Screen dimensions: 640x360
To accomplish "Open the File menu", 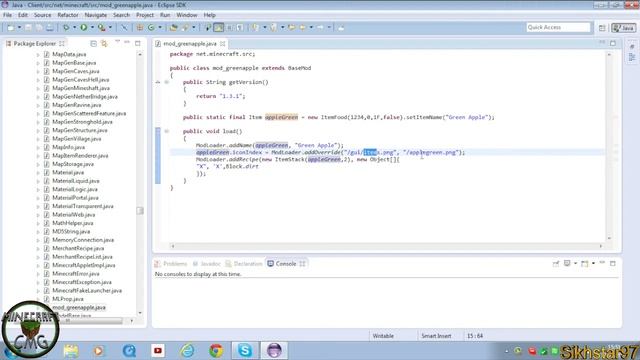I will point(7,15).
